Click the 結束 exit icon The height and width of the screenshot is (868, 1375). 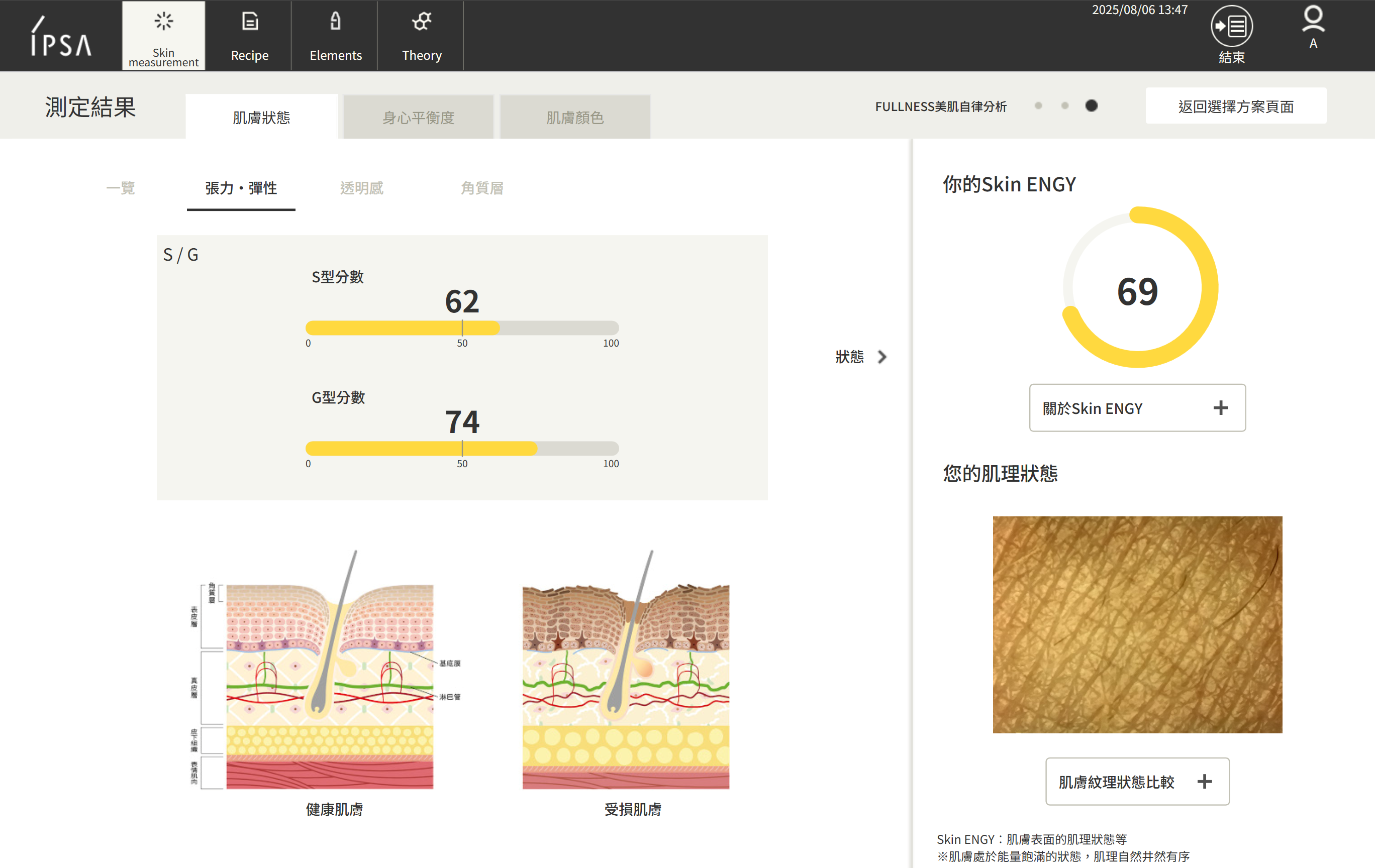pyautogui.click(x=1231, y=27)
